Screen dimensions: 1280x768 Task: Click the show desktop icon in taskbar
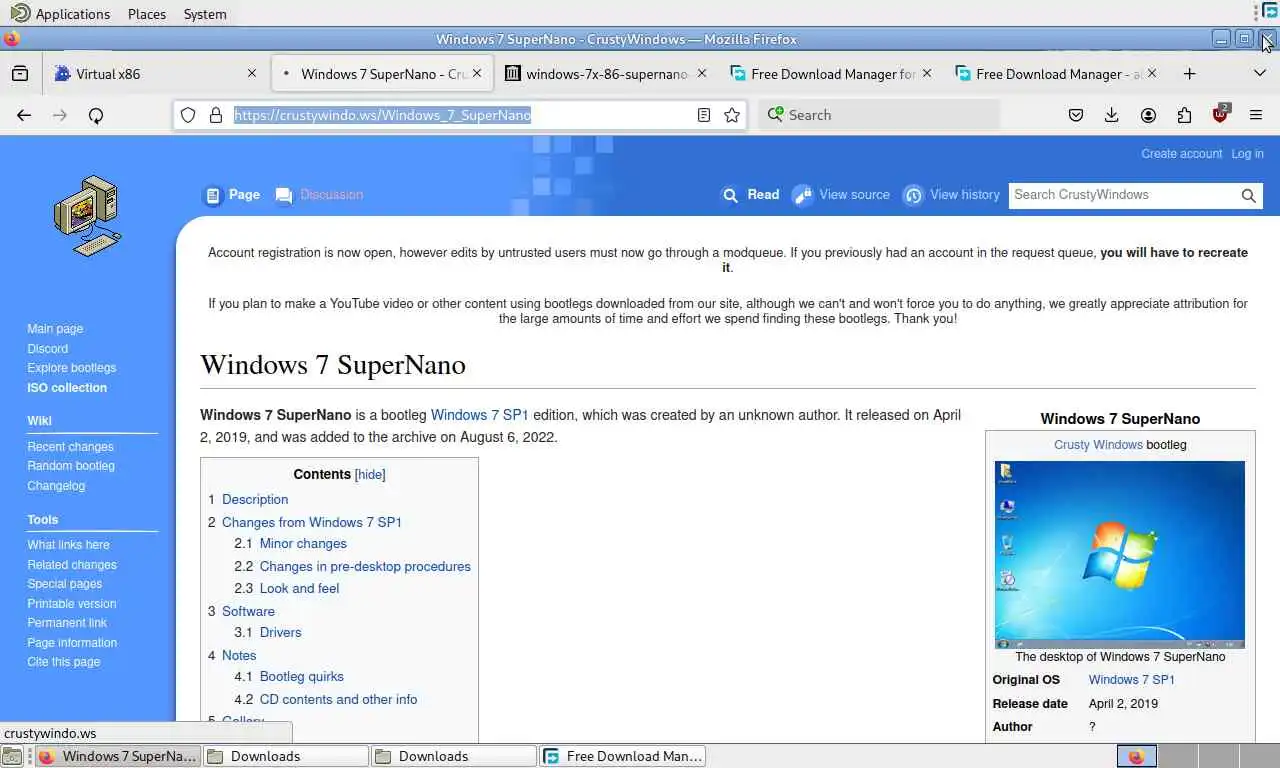[11, 757]
